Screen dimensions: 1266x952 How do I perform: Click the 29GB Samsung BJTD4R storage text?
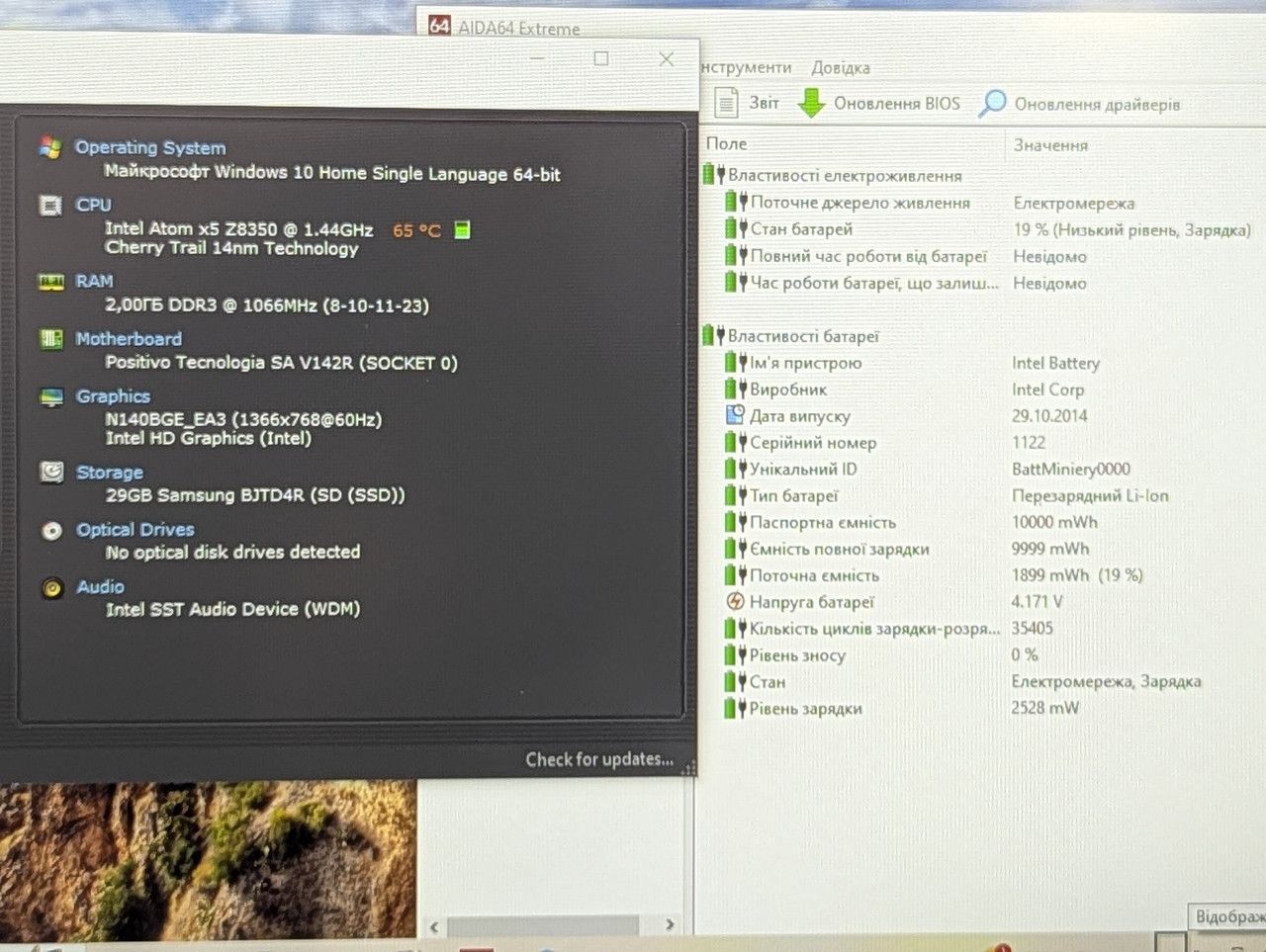[x=255, y=495]
